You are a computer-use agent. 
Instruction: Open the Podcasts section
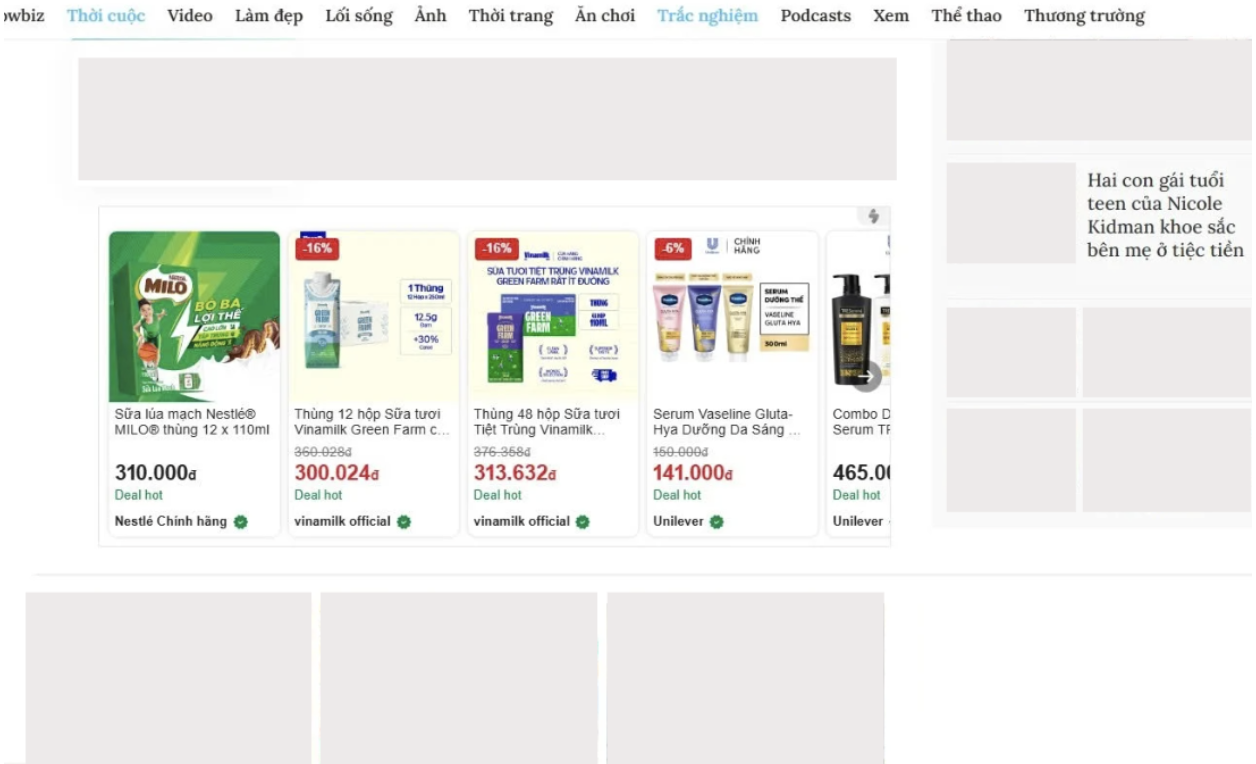815,16
